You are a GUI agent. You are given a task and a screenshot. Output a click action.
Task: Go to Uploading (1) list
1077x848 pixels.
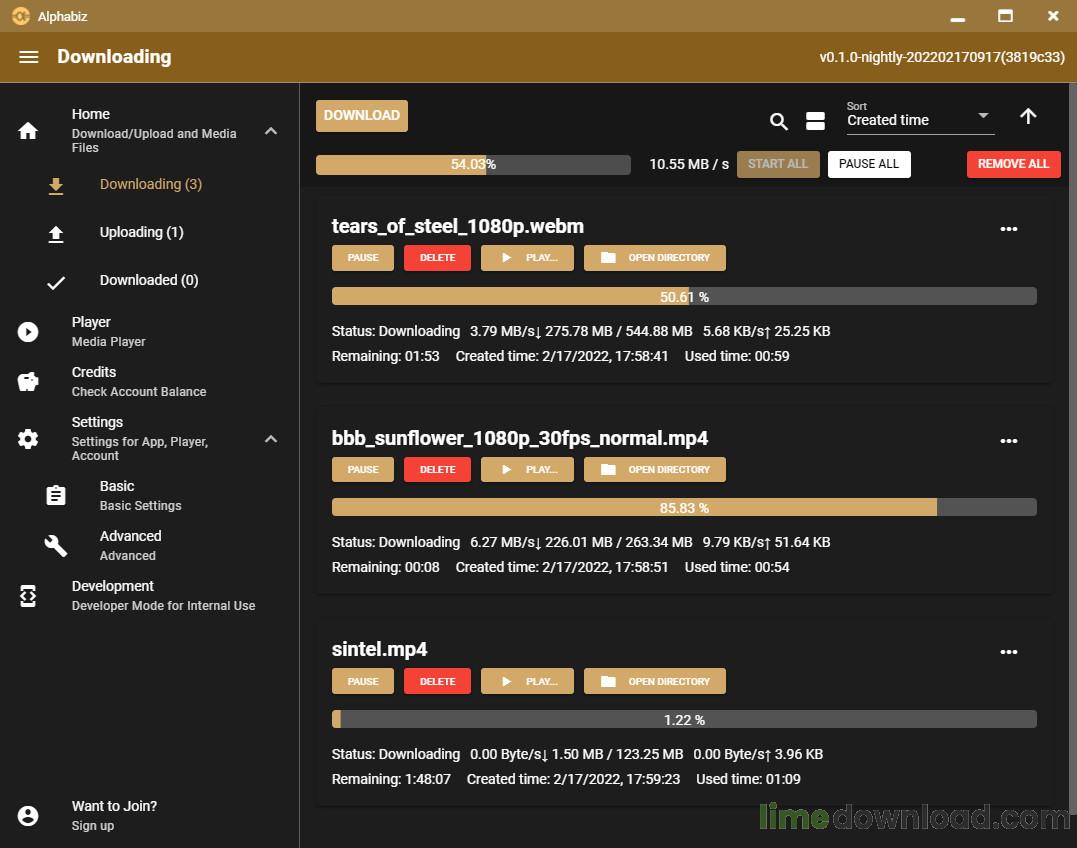click(x=141, y=232)
